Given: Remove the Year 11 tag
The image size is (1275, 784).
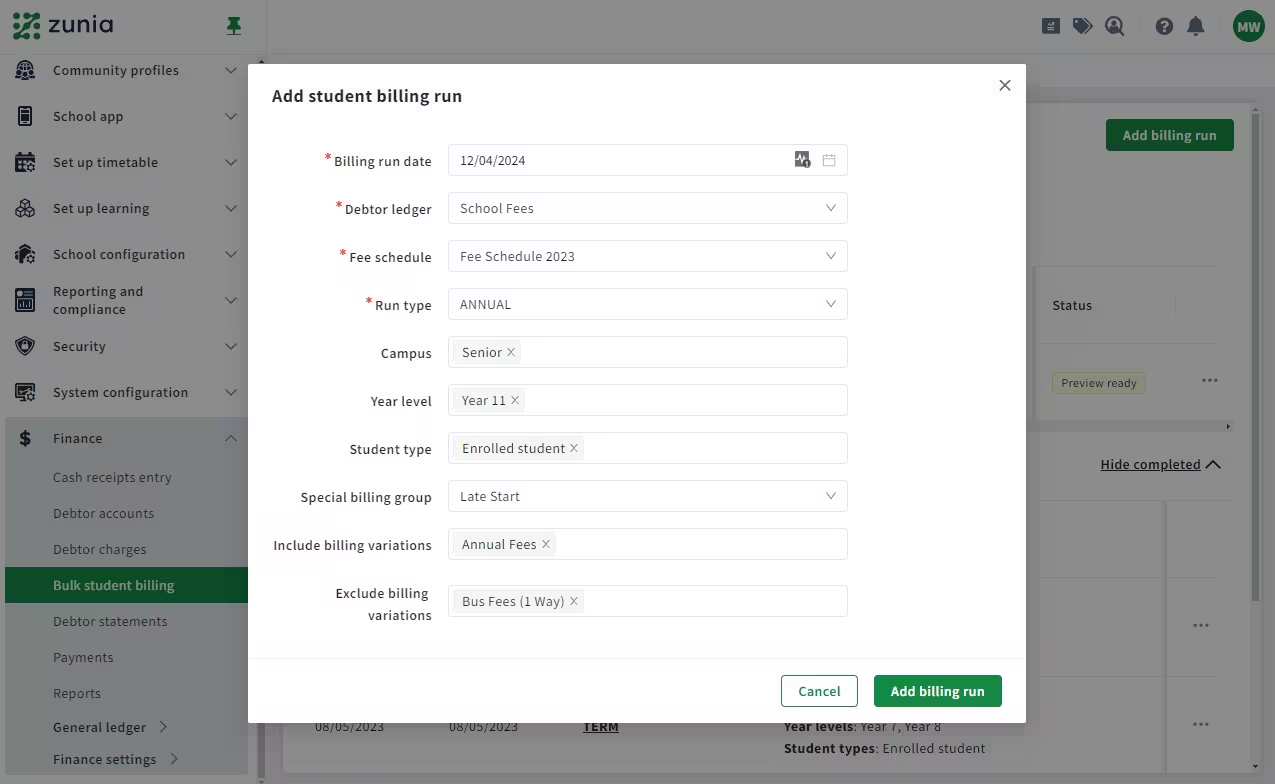Looking at the screenshot, I should coord(515,400).
